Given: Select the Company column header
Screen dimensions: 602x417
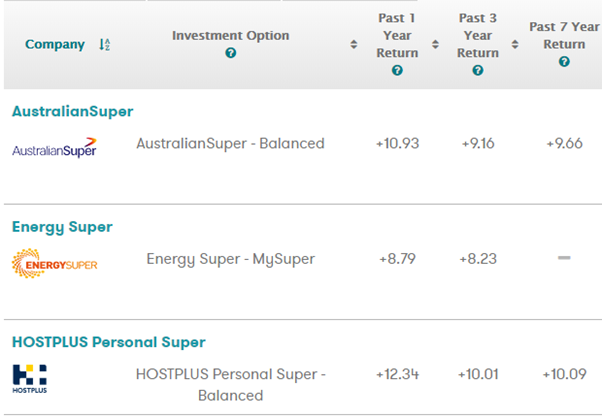Looking at the screenshot, I should pyautogui.click(x=55, y=45).
